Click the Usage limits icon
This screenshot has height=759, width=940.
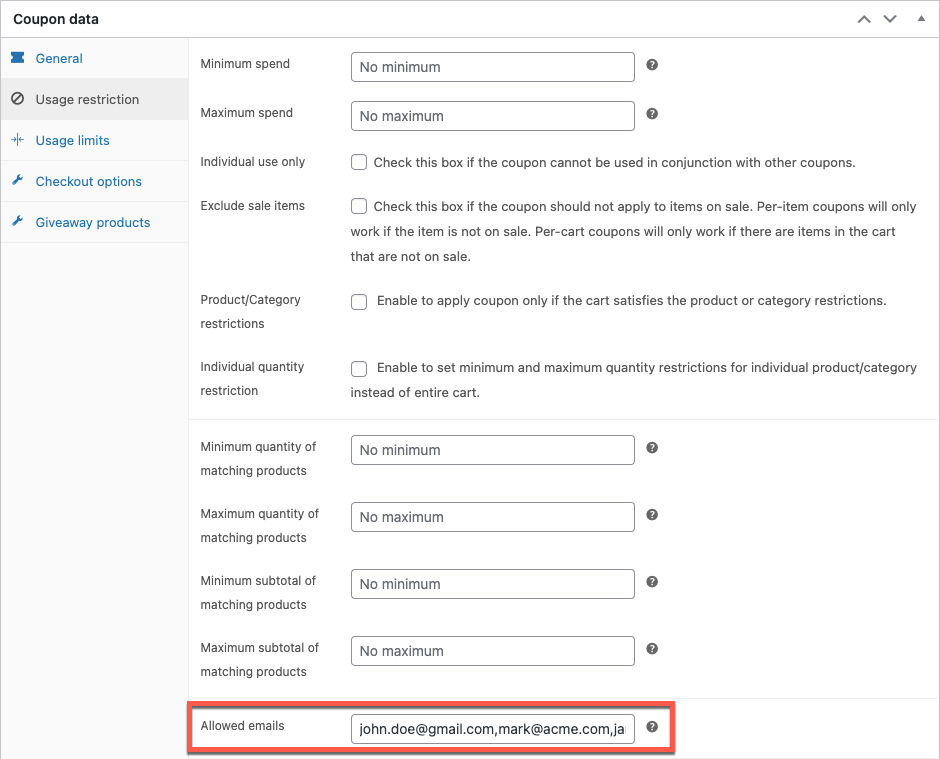coord(18,140)
